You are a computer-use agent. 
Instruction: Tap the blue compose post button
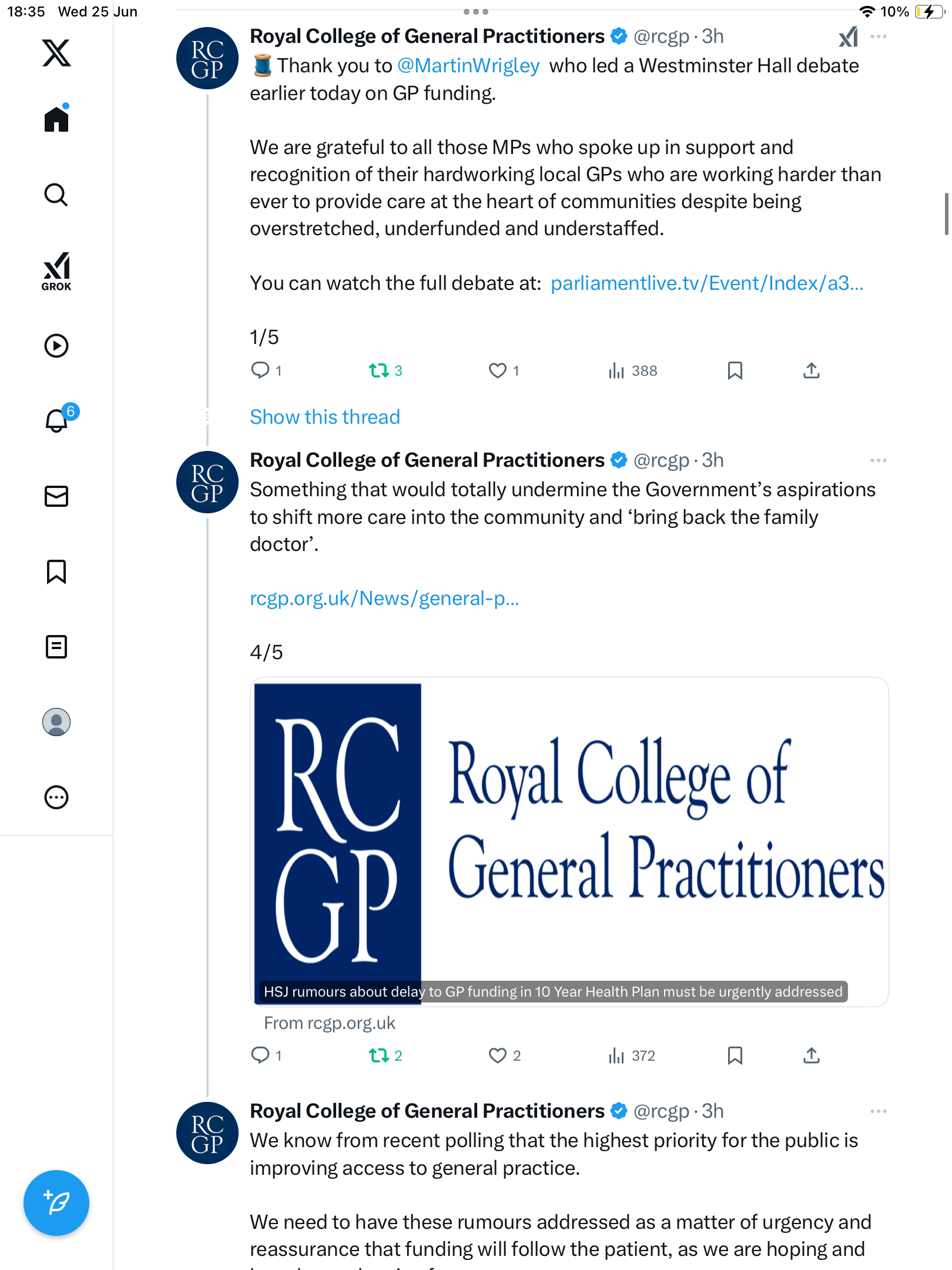click(56, 1203)
